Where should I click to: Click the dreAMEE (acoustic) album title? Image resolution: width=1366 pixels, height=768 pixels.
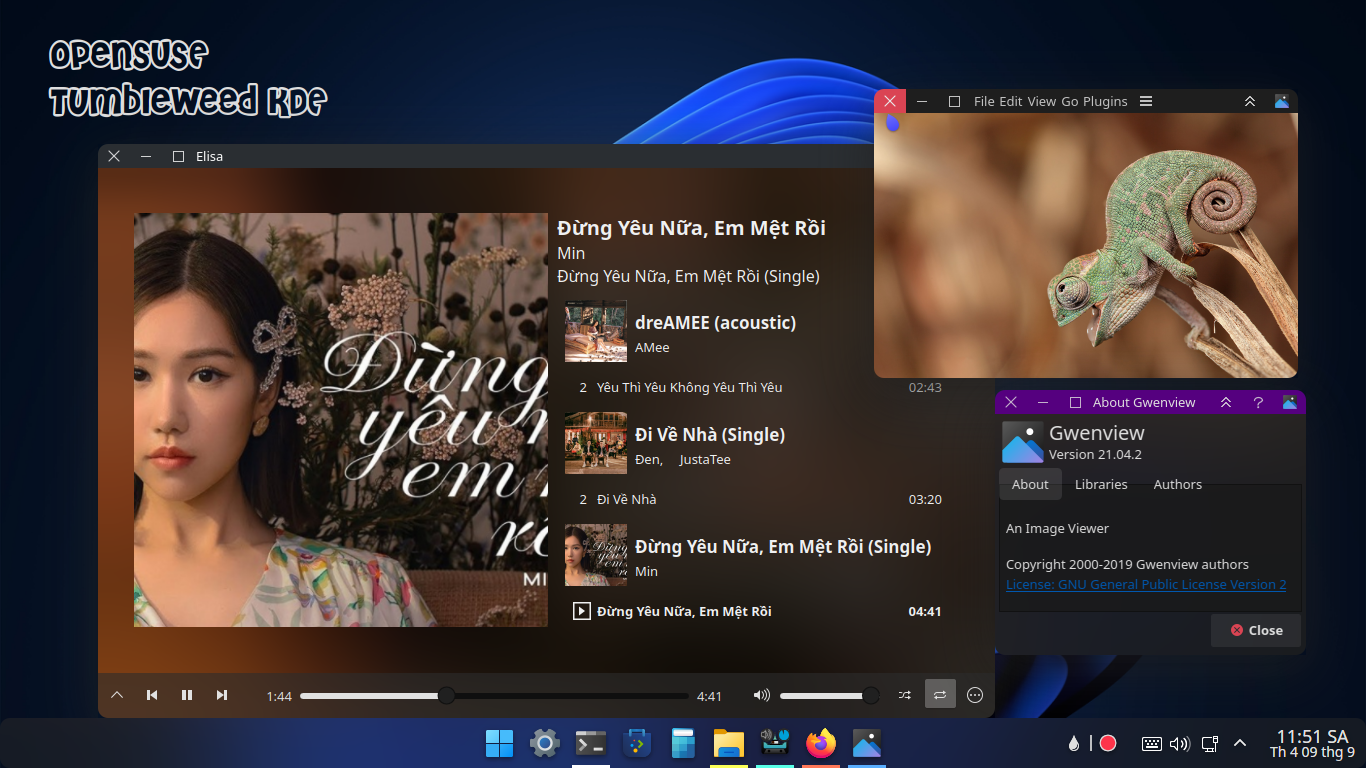pyautogui.click(x=715, y=322)
